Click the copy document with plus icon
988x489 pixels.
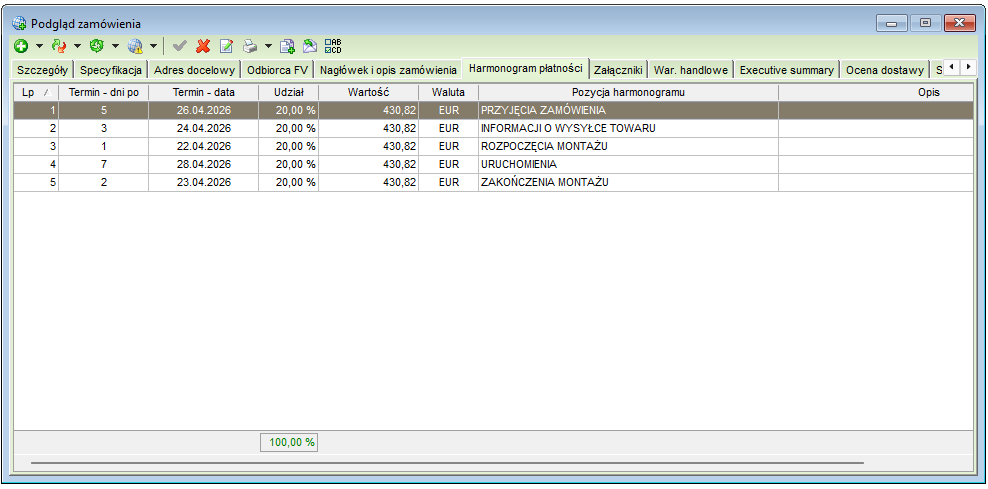click(x=287, y=46)
